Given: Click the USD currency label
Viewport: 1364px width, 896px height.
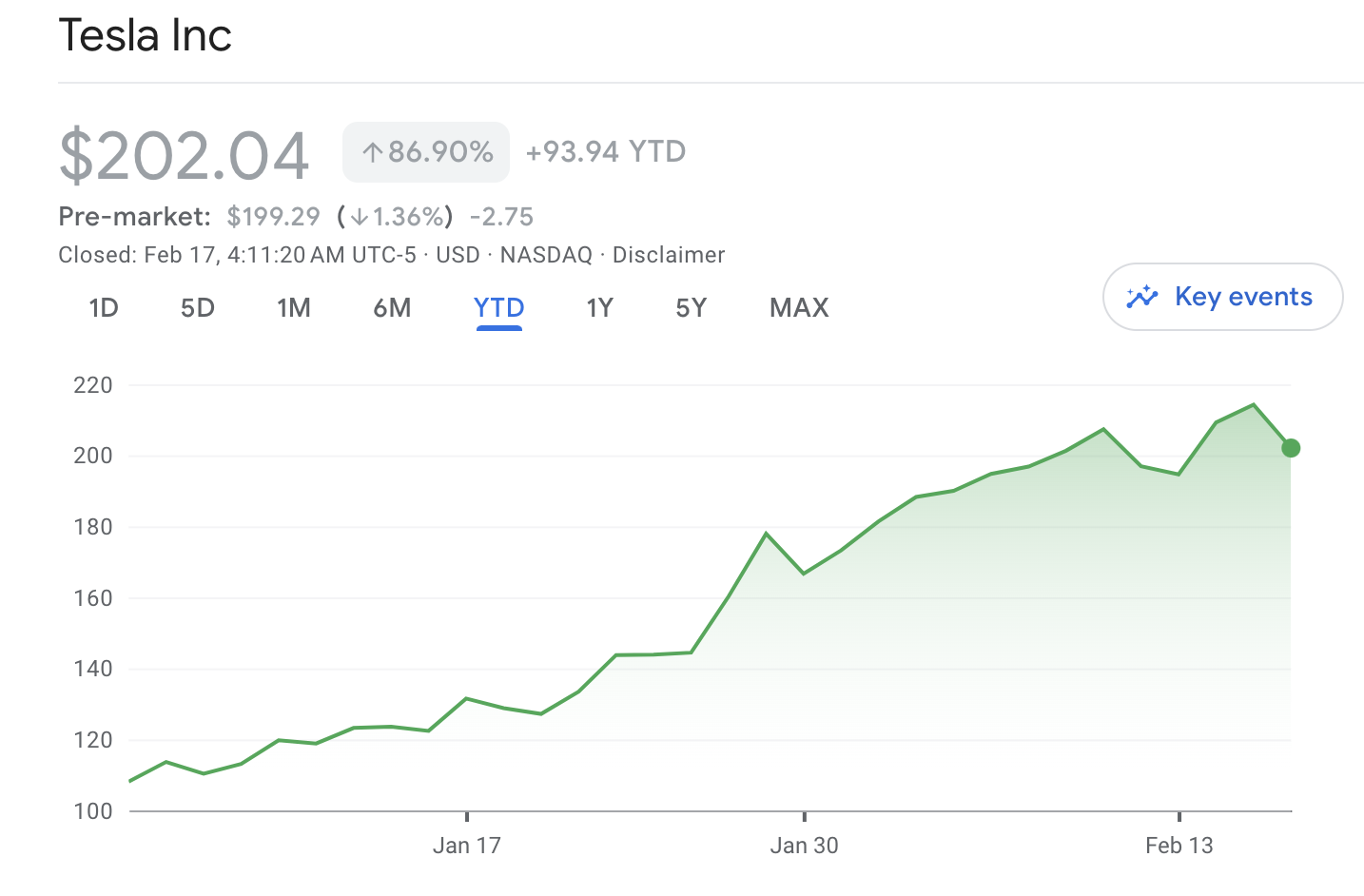Looking at the screenshot, I should [458, 255].
